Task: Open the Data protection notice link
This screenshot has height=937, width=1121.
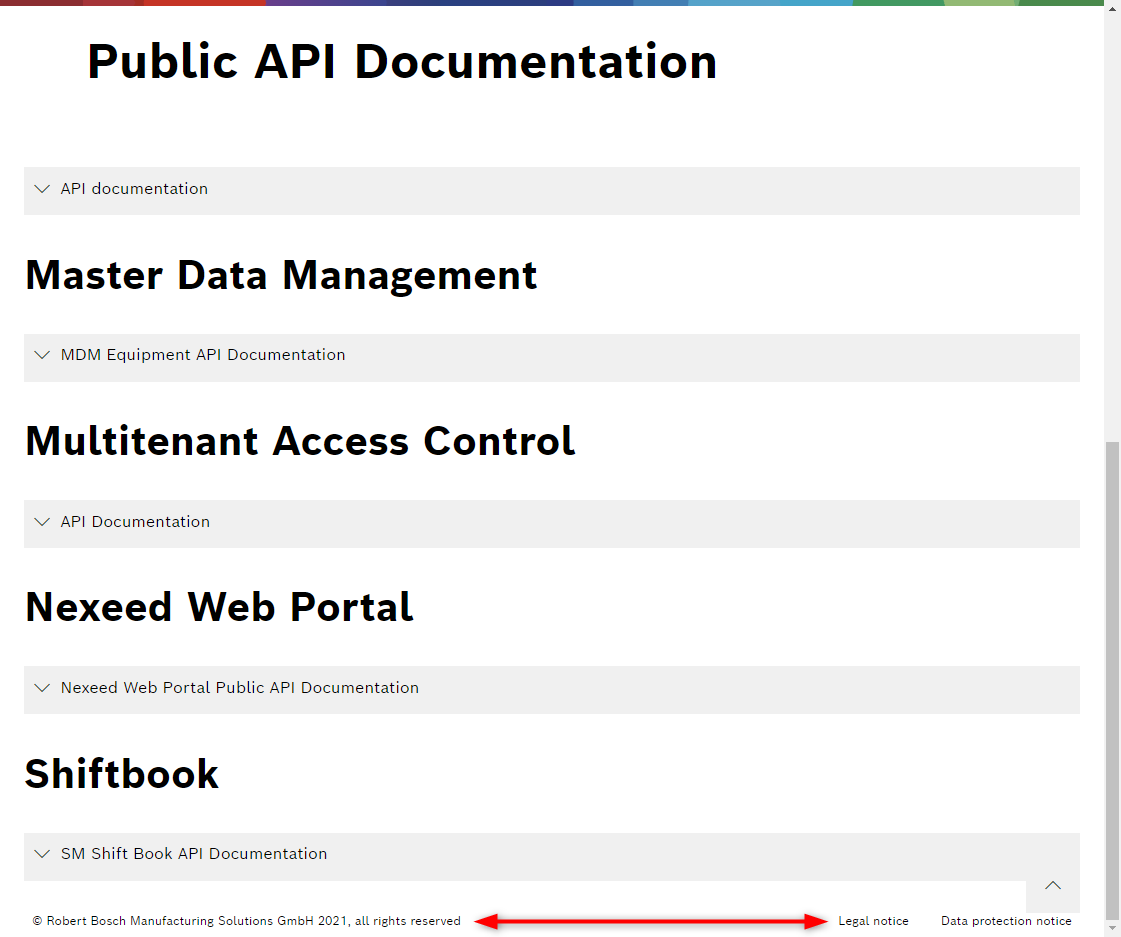Action: click(x=1006, y=921)
